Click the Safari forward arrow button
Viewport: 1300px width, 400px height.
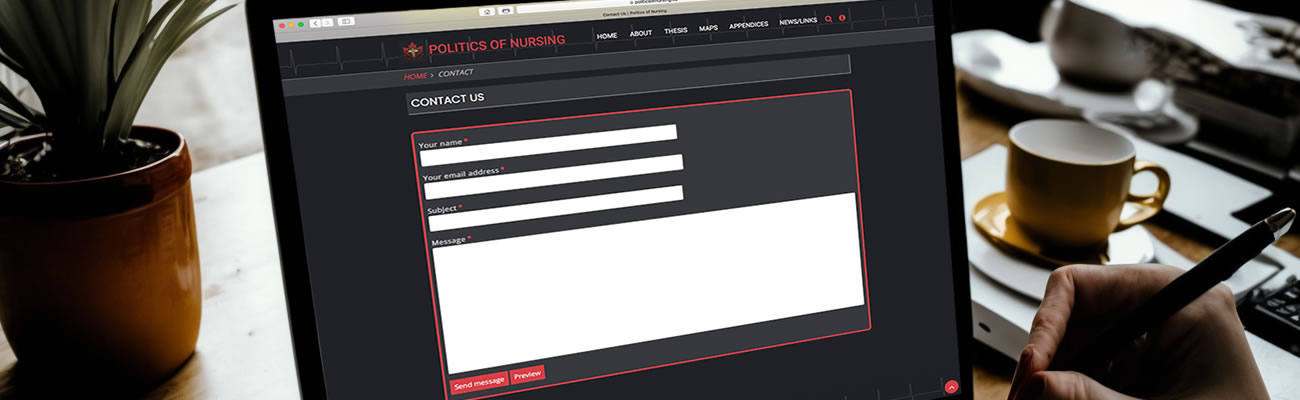click(327, 22)
